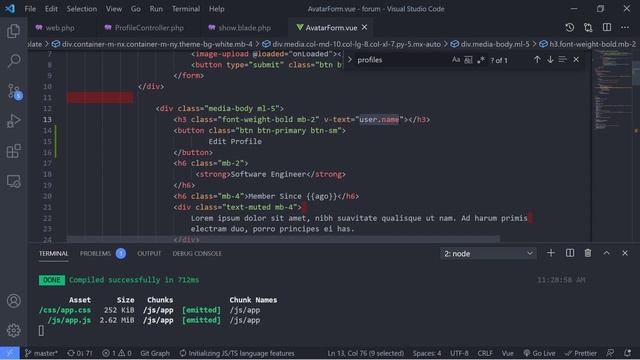Change indentation via Spaces: 4

(x=427, y=353)
